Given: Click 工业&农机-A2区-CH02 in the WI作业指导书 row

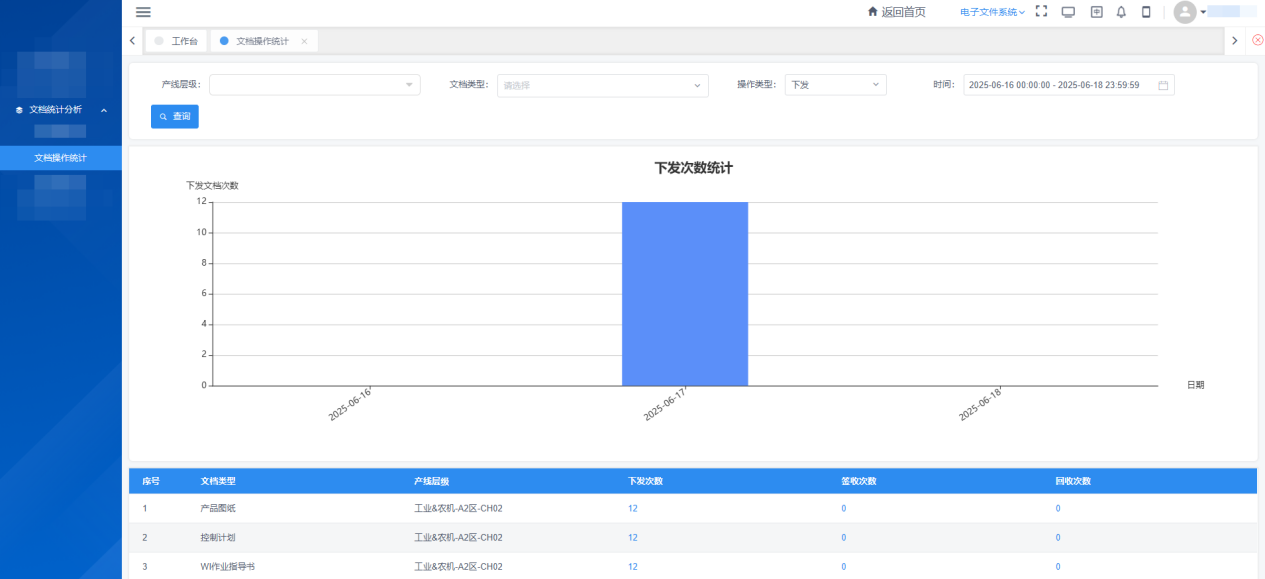Looking at the screenshot, I should 458,567.
